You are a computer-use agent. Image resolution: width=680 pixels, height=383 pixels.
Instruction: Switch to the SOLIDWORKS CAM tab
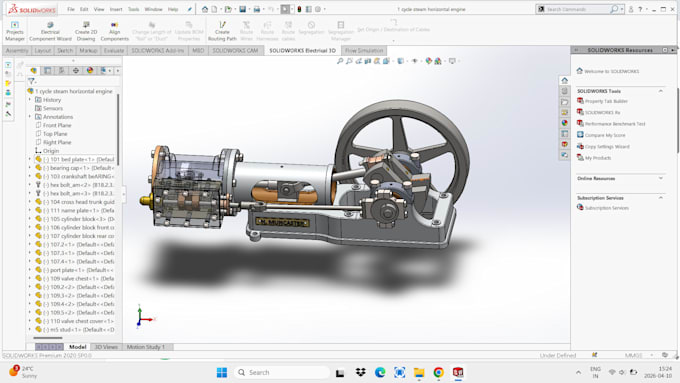tap(235, 51)
